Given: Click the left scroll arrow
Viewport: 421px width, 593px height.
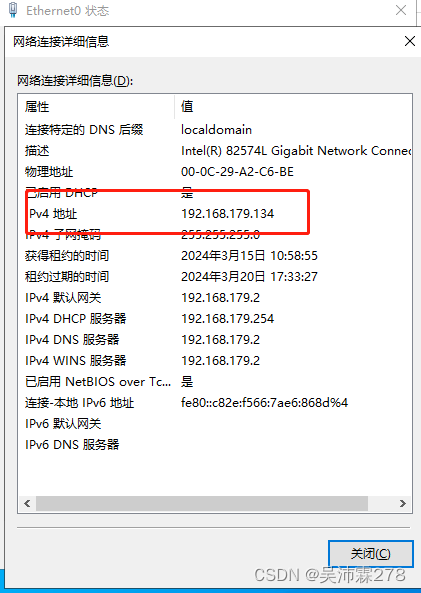Looking at the screenshot, I should pyautogui.click(x=27, y=503).
